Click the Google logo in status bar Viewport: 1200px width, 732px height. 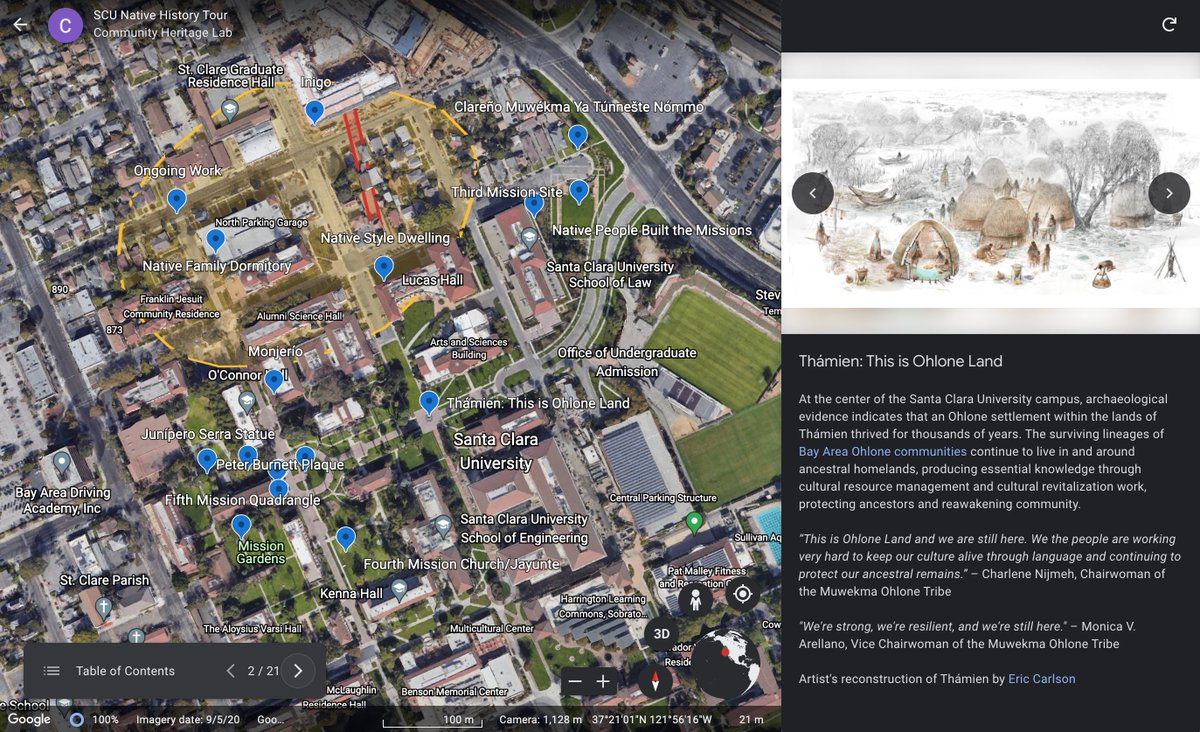pos(29,719)
